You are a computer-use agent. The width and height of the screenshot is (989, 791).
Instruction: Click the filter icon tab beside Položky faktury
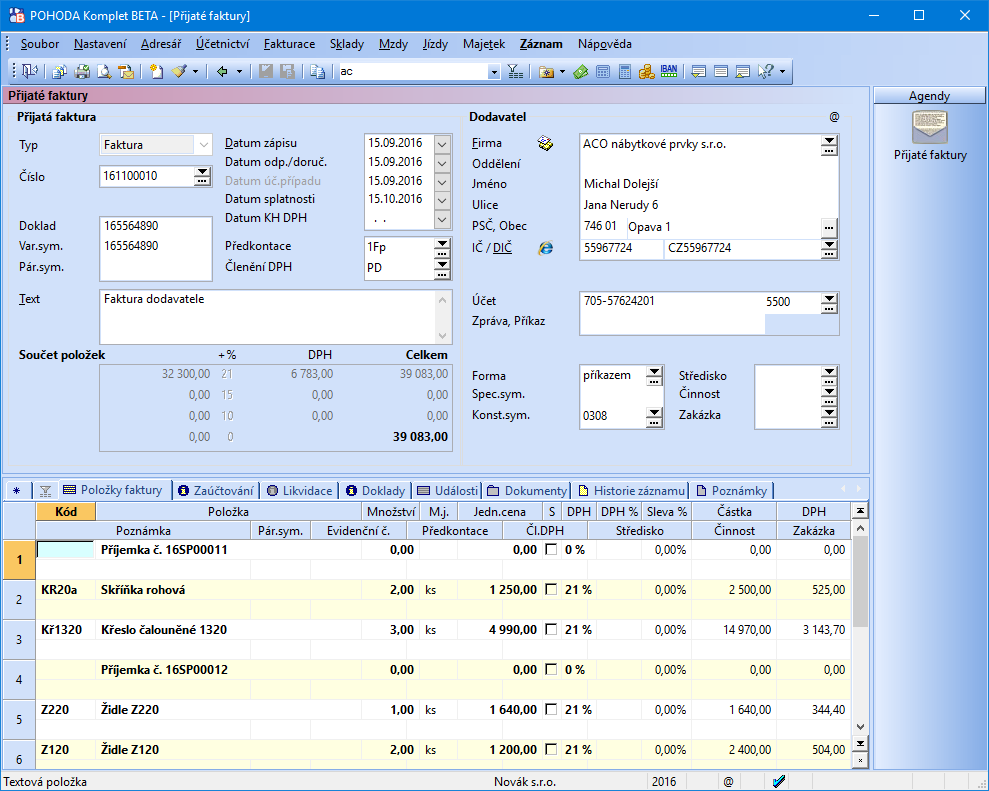pyautogui.click(x=45, y=490)
